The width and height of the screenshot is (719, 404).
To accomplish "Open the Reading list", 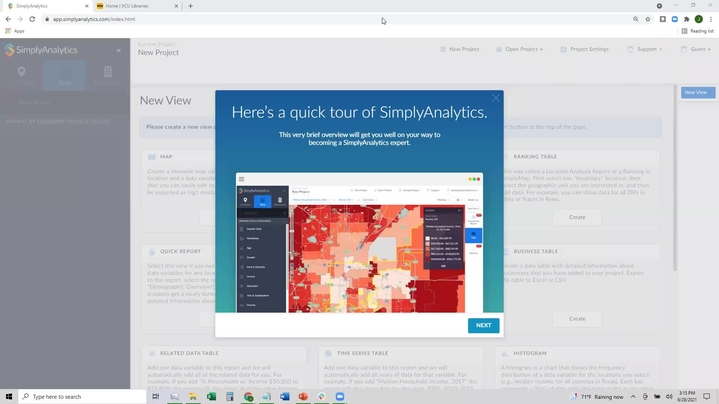I will 697,31.
